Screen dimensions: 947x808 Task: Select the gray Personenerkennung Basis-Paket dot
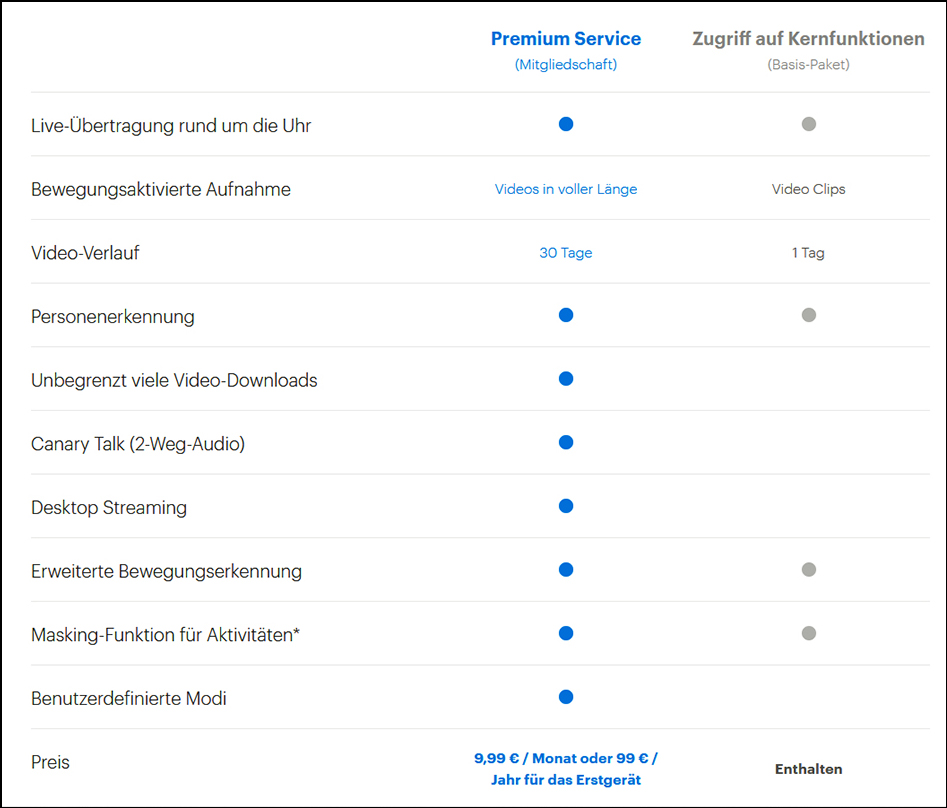(x=809, y=315)
